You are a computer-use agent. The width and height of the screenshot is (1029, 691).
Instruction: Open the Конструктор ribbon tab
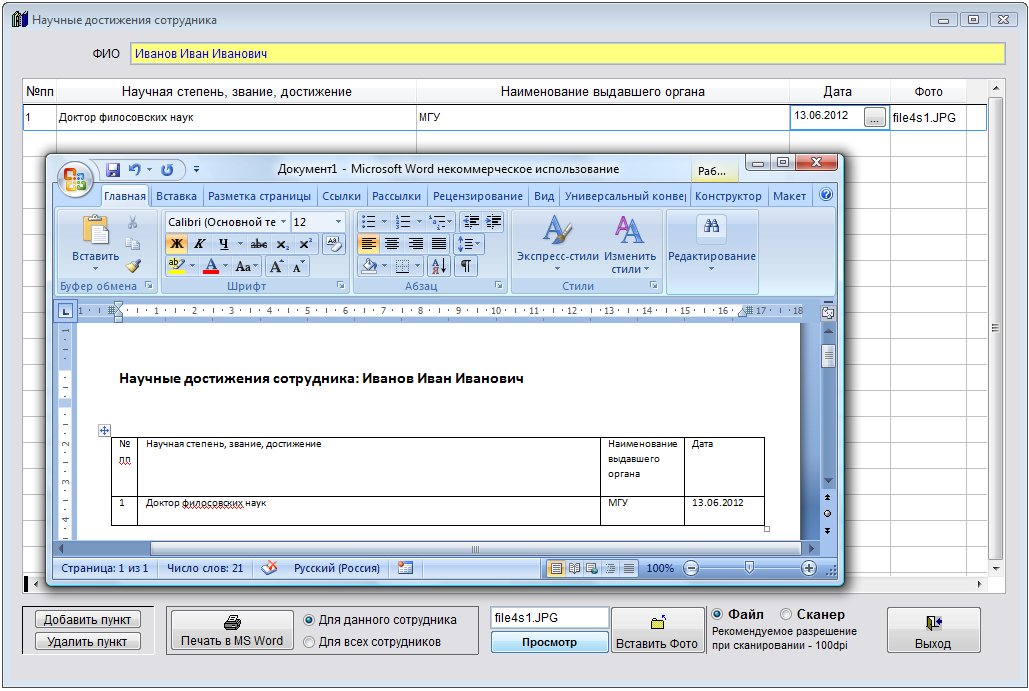click(x=728, y=196)
